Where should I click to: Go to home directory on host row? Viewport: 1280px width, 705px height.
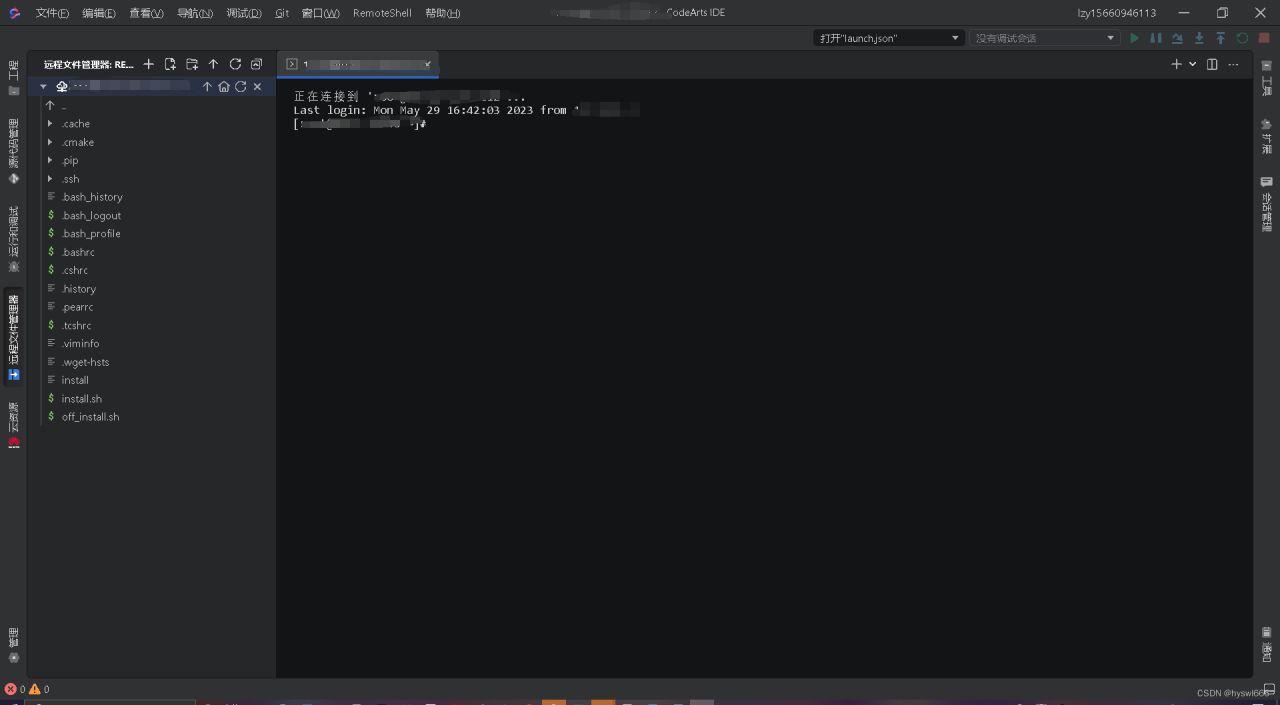224,87
